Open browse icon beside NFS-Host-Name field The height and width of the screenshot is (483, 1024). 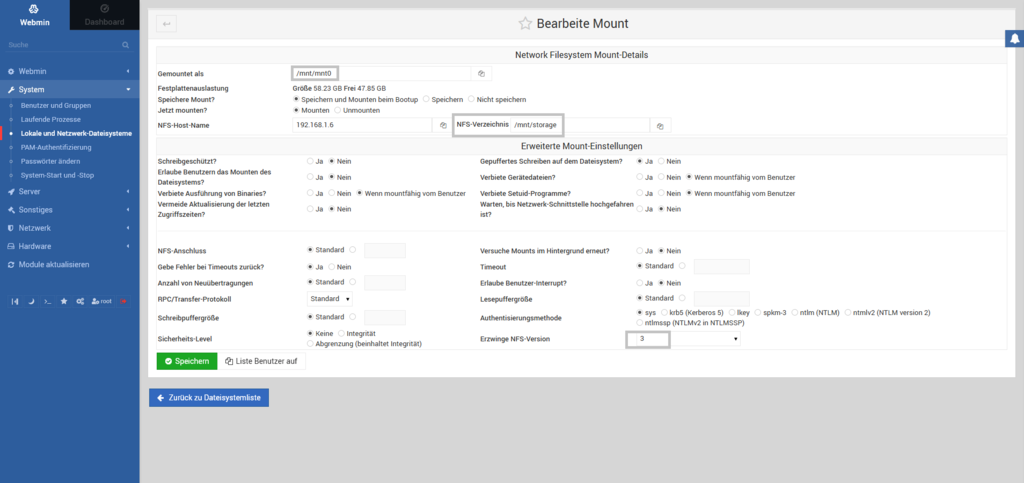443,126
